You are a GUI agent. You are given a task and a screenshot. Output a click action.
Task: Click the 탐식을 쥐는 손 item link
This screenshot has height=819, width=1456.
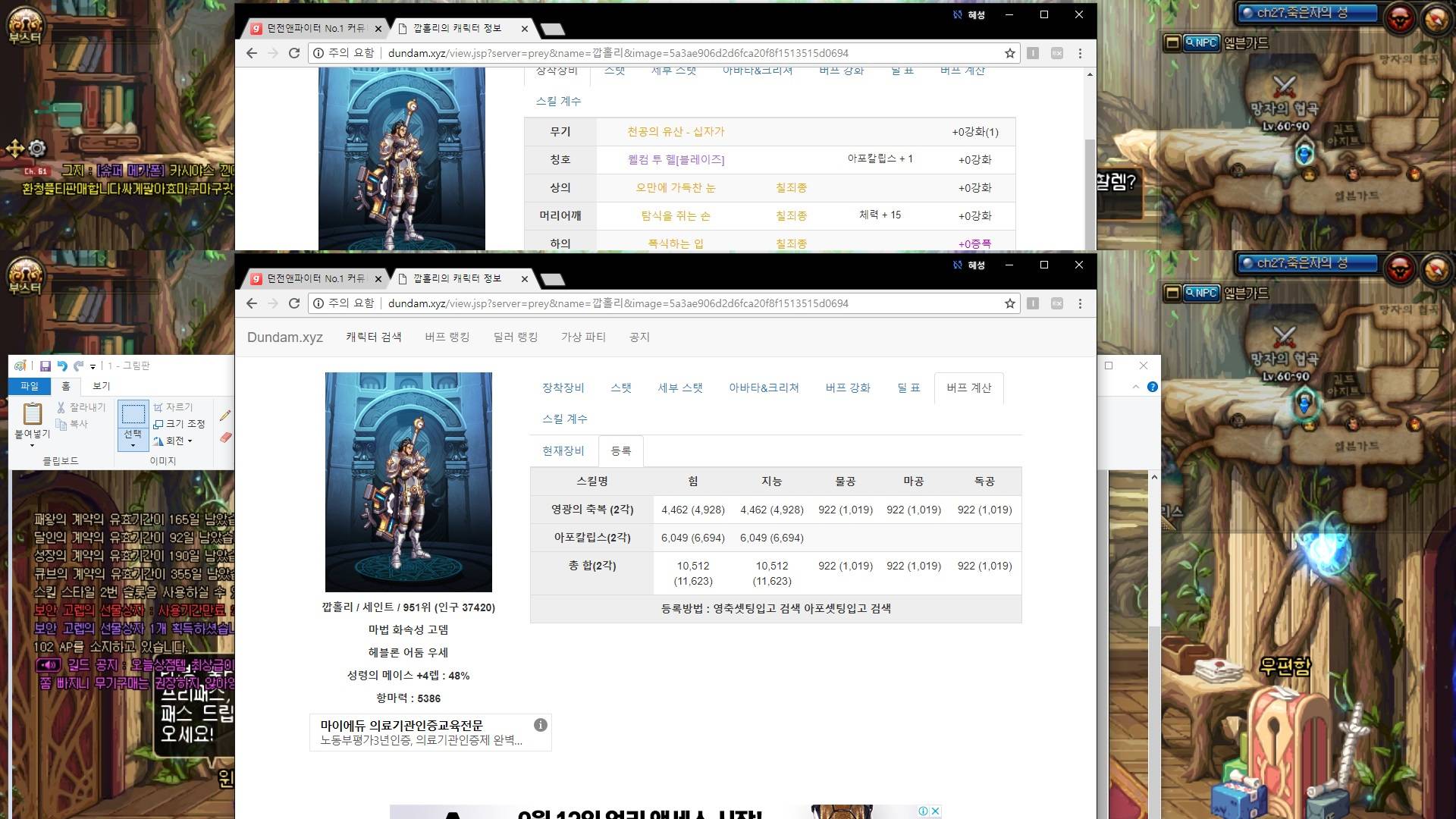click(676, 216)
